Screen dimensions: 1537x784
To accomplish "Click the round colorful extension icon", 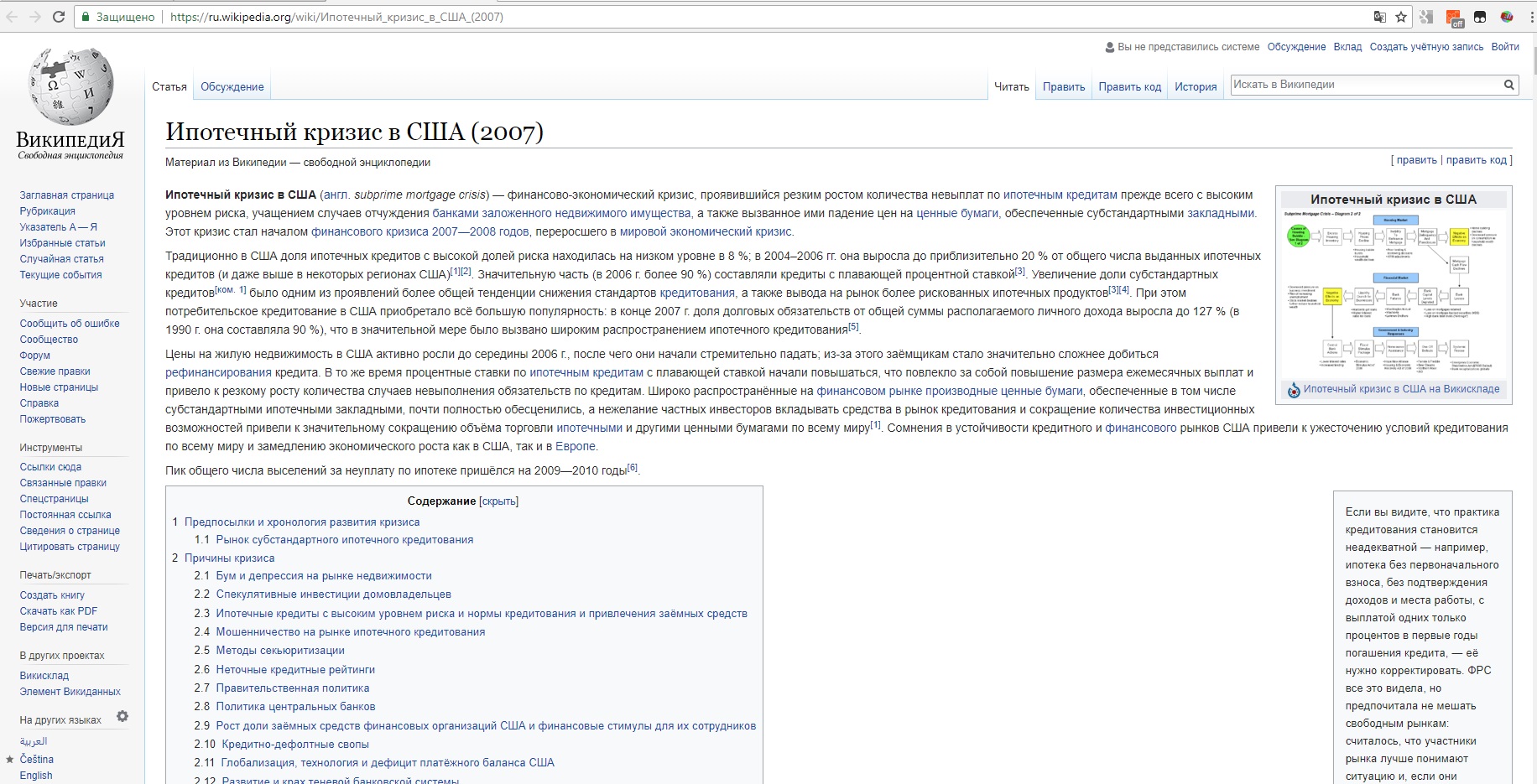I will pos(1507,17).
